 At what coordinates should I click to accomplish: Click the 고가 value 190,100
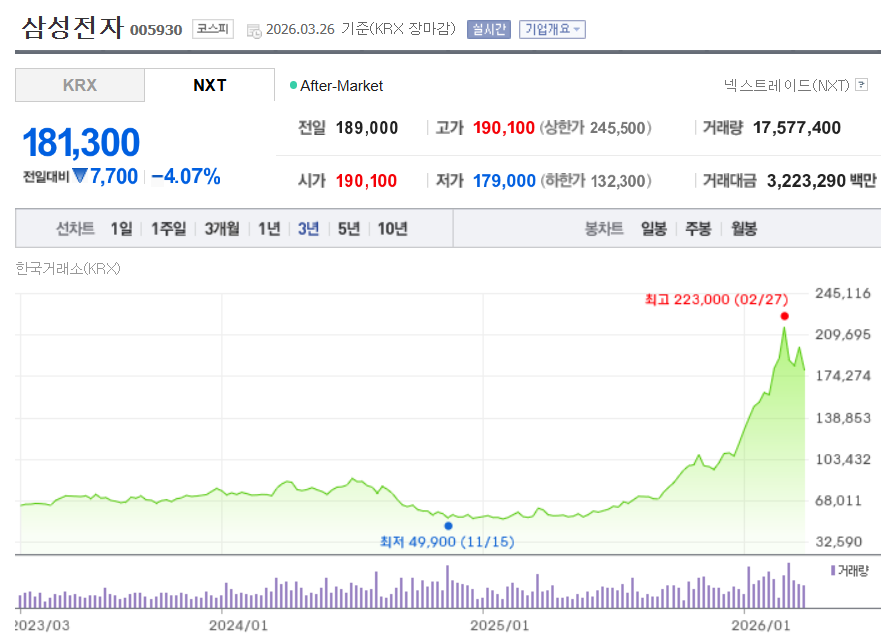pyautogui.click(x=503, y=128)
